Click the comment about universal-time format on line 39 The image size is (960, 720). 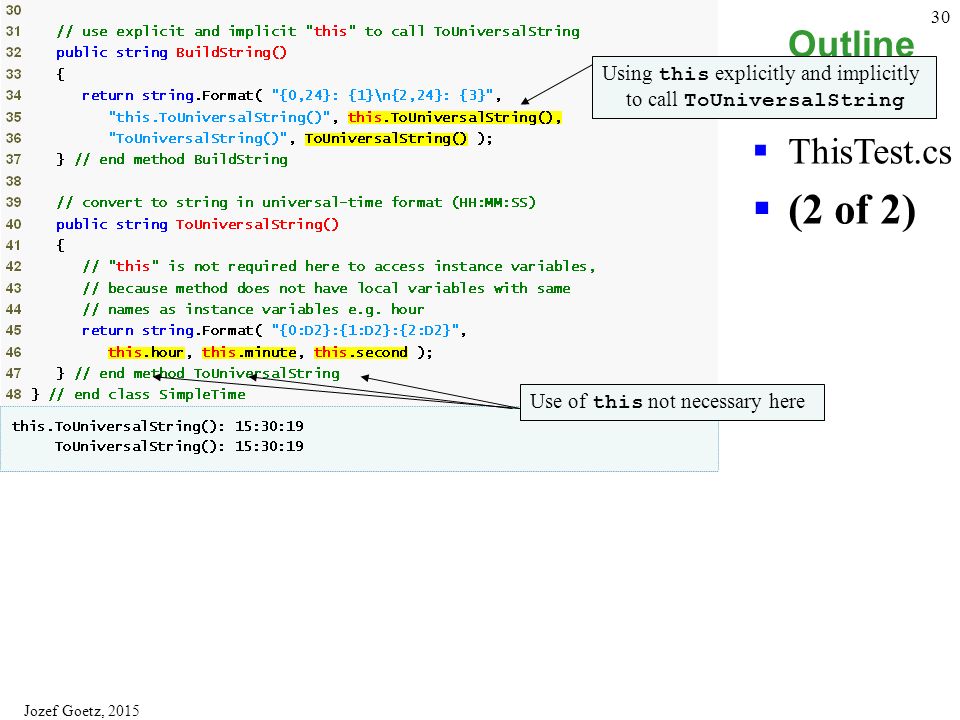[296, 203]
